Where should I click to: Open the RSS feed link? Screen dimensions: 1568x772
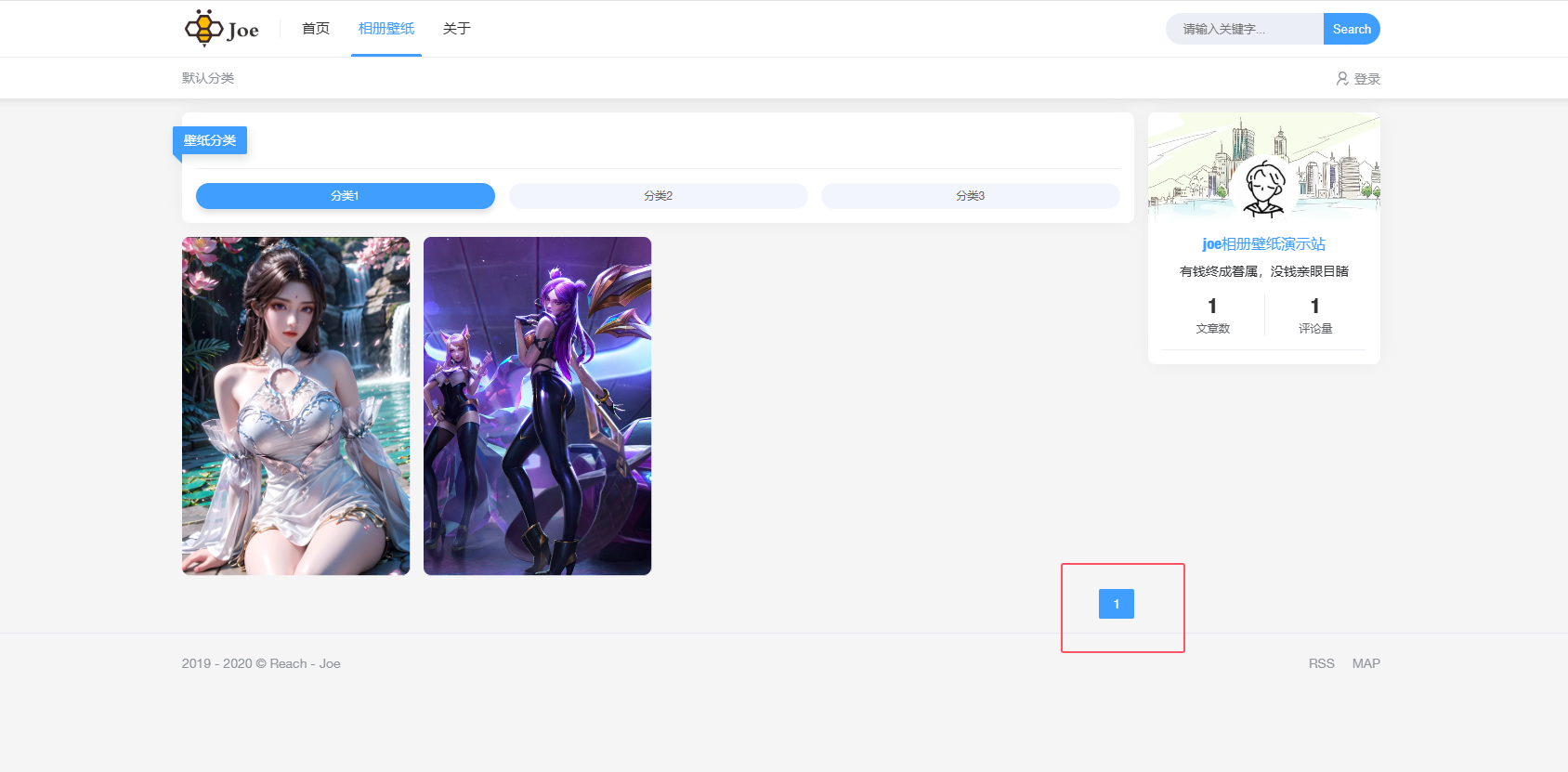pyautogui.click(x=1321, y=663)
